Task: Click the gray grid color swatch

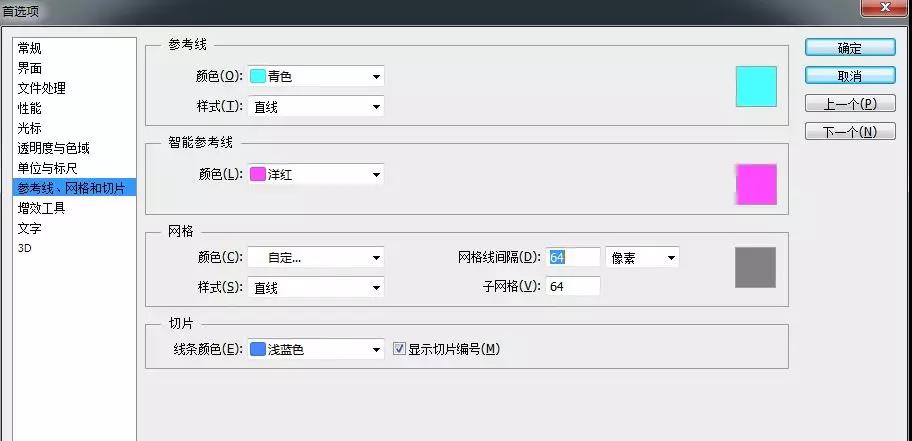Action: pyautogui.click(x=756, y=268)
